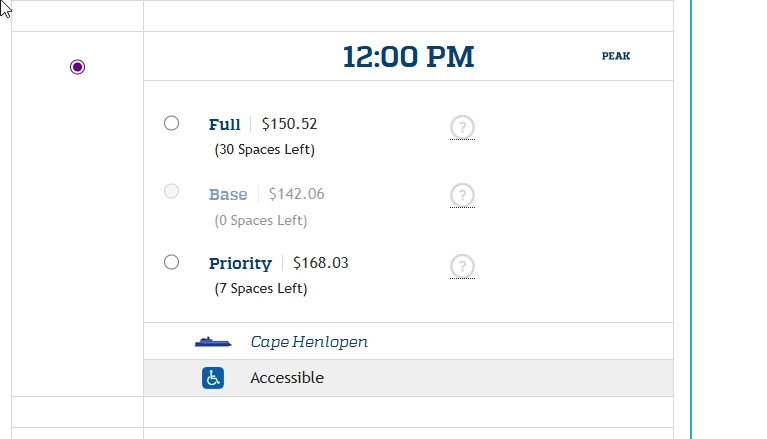Click the "7 Spaces Left" text
The width and height of the screenshot is (767, 439).
(x=261, y=289)
